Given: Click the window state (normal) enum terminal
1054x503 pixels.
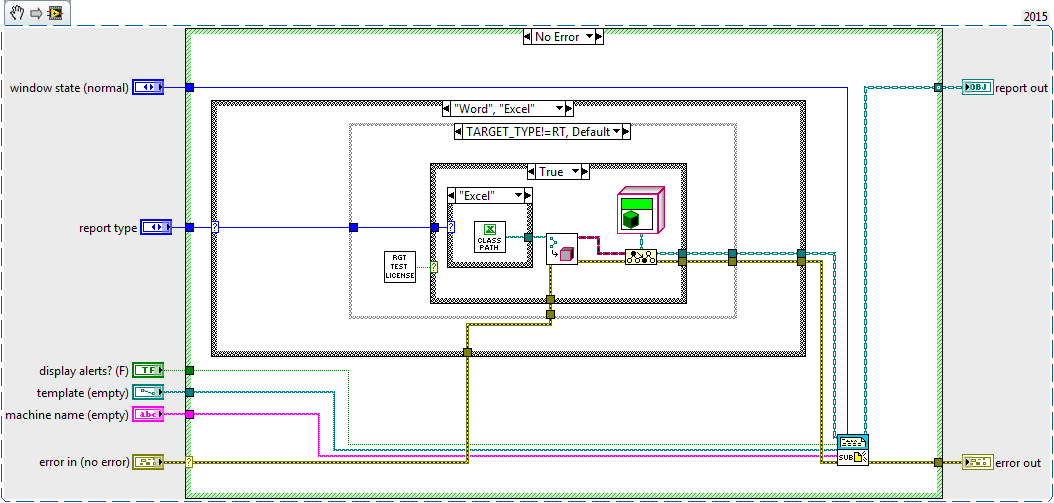Looking at the screenshot, I should pyautogui.click(x=148, y=87).
